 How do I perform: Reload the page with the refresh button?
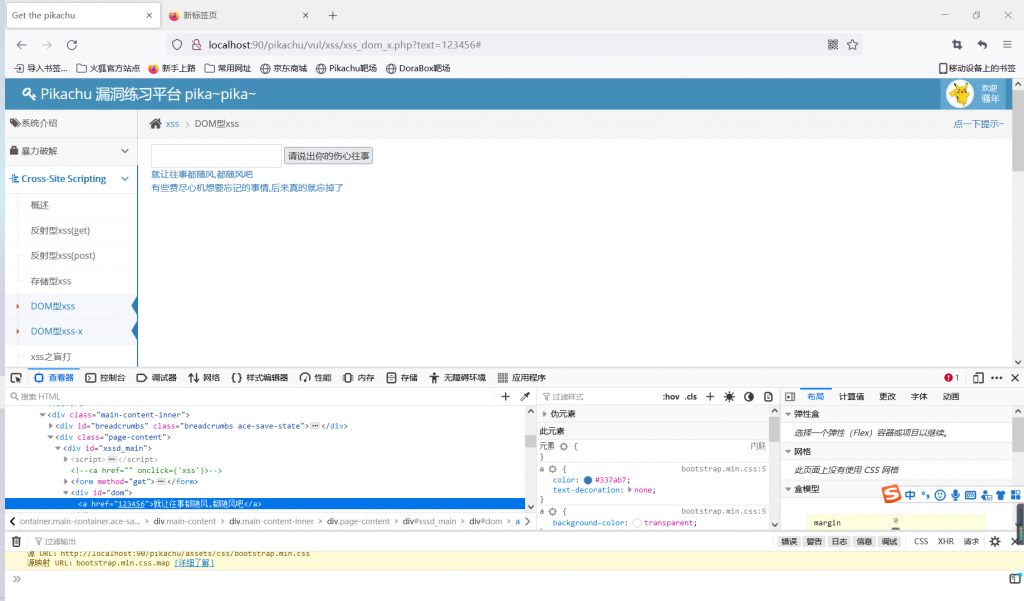pos(72,45)
